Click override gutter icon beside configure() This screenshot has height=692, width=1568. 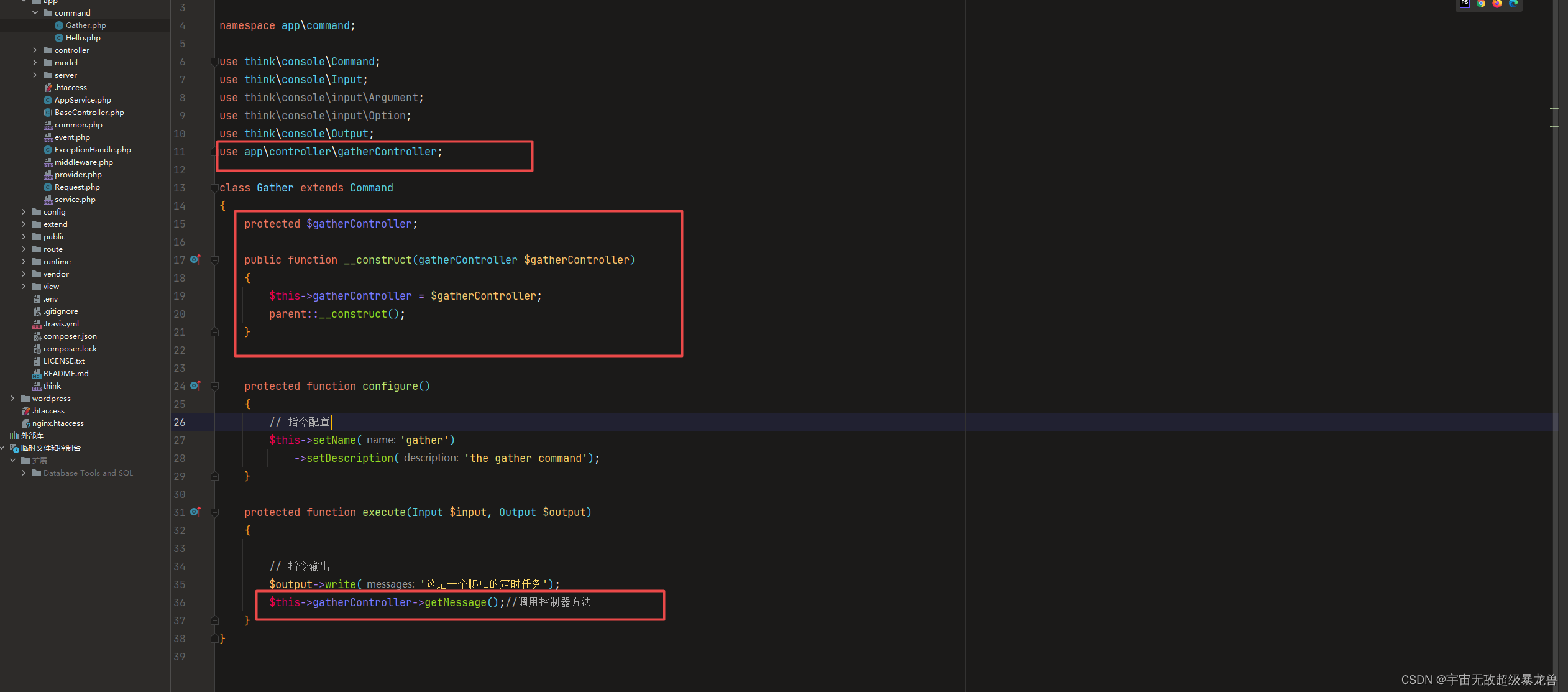pyautogui.click(x=195, y=385)
